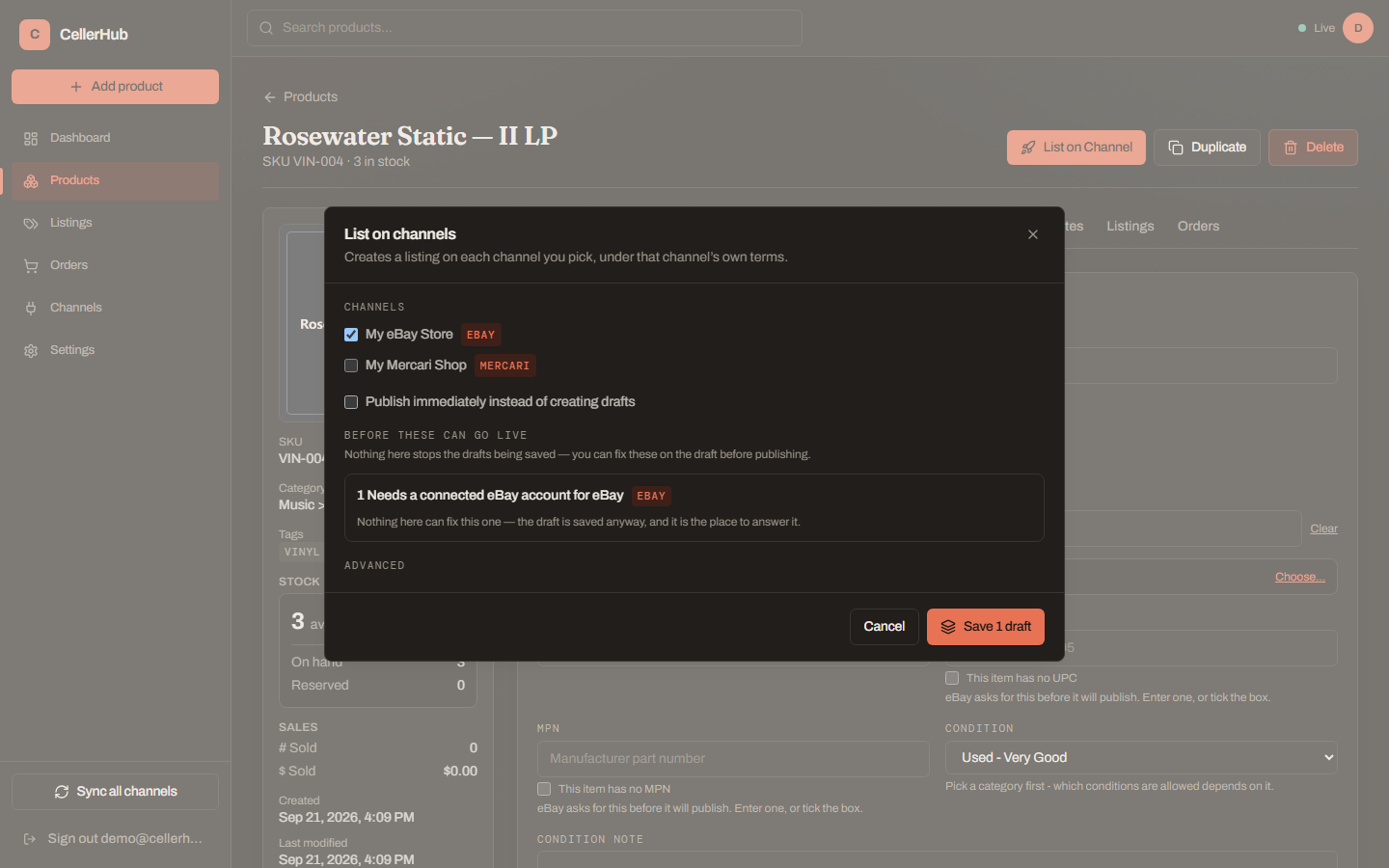Click the Rosewater Static — II LP title
The height and width of the screenshot is (868, 1389).
click(x=410, y=136)
